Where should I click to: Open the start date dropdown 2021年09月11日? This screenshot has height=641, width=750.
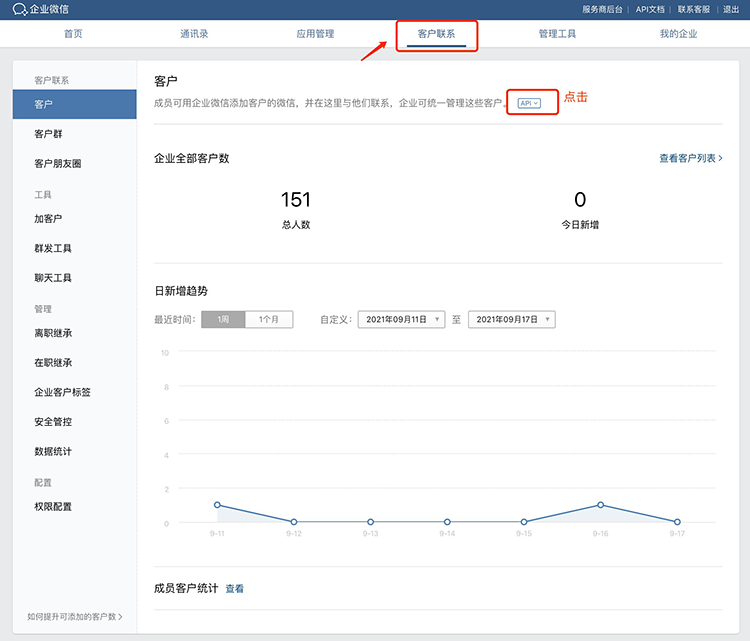coord(400,319)
